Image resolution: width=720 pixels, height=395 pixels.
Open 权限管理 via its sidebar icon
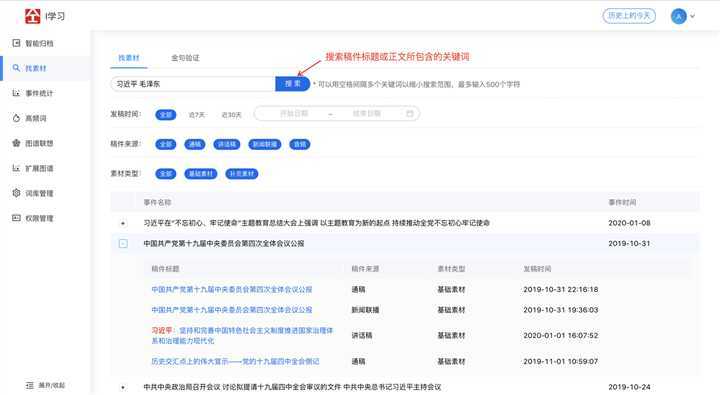[x=17, y=218]
